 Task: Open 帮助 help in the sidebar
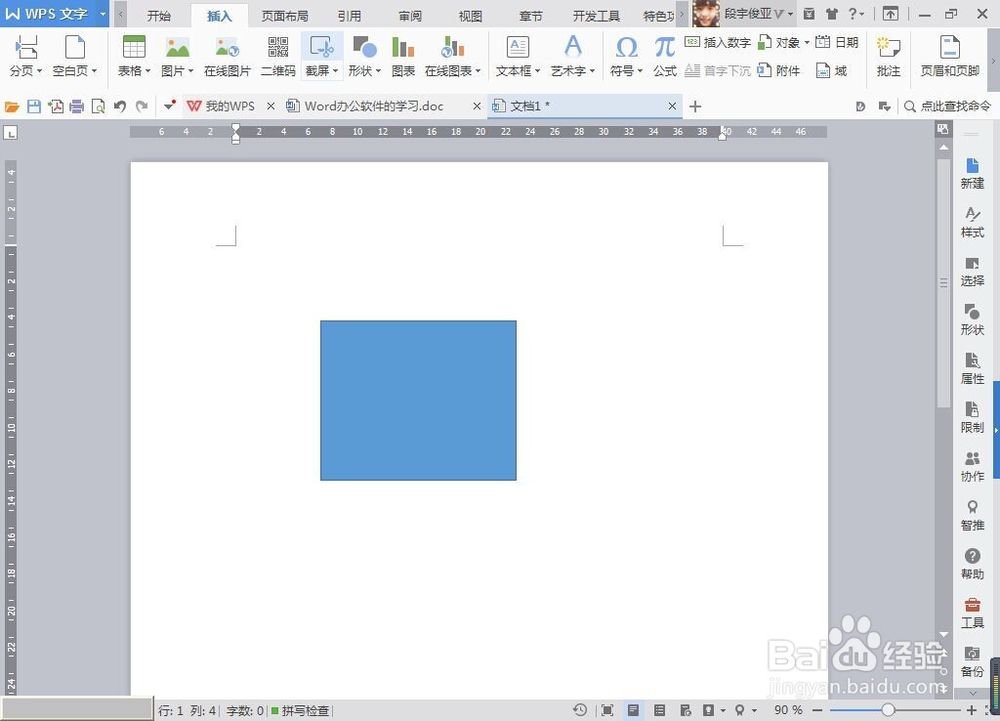(x=972, y=564)
